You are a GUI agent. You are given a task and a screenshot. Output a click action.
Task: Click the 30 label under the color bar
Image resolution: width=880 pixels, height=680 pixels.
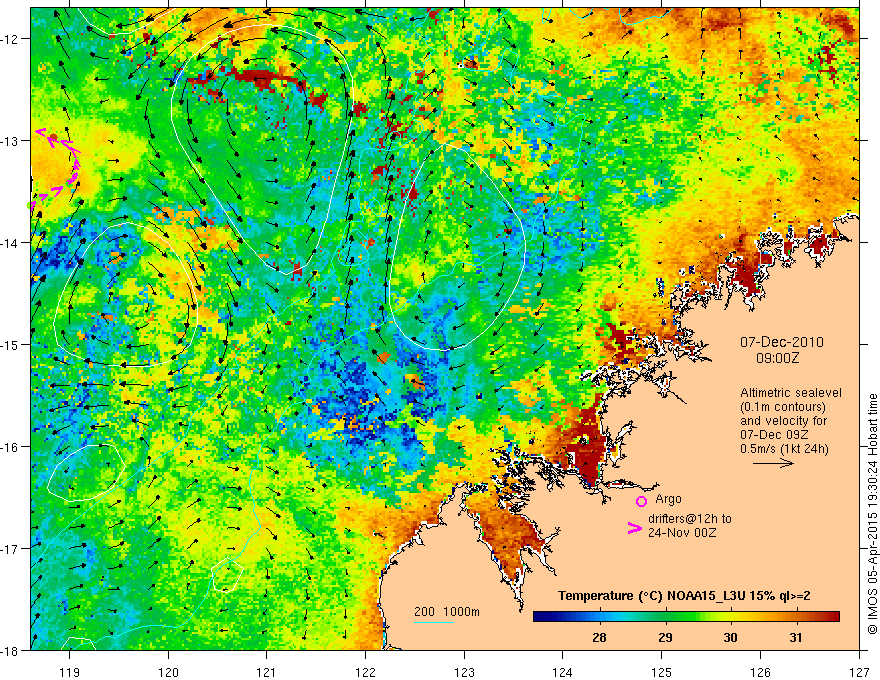pyautogui.click(x=730, y=637)
